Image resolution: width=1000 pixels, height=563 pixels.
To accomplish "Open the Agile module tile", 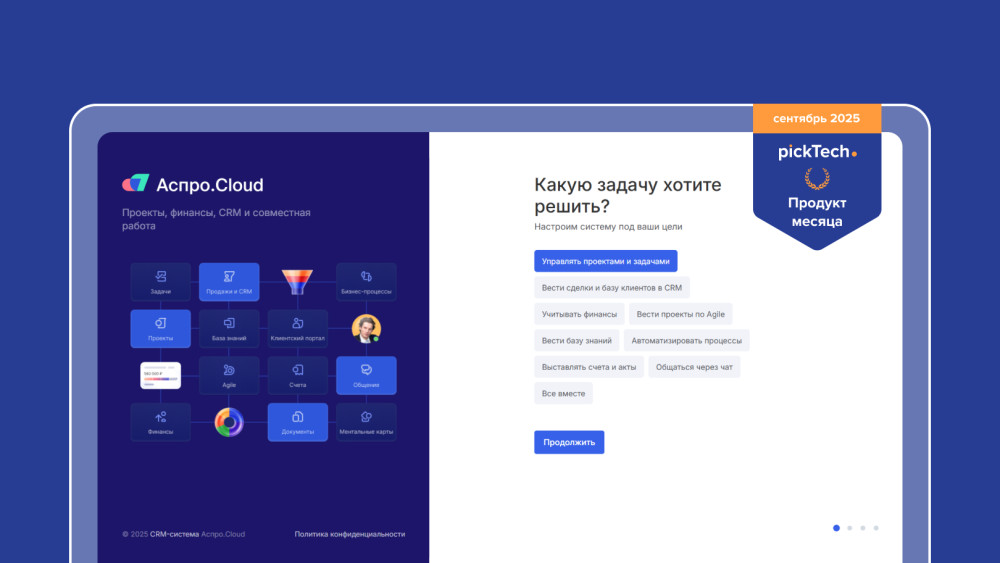I will (x=229, y=376).
